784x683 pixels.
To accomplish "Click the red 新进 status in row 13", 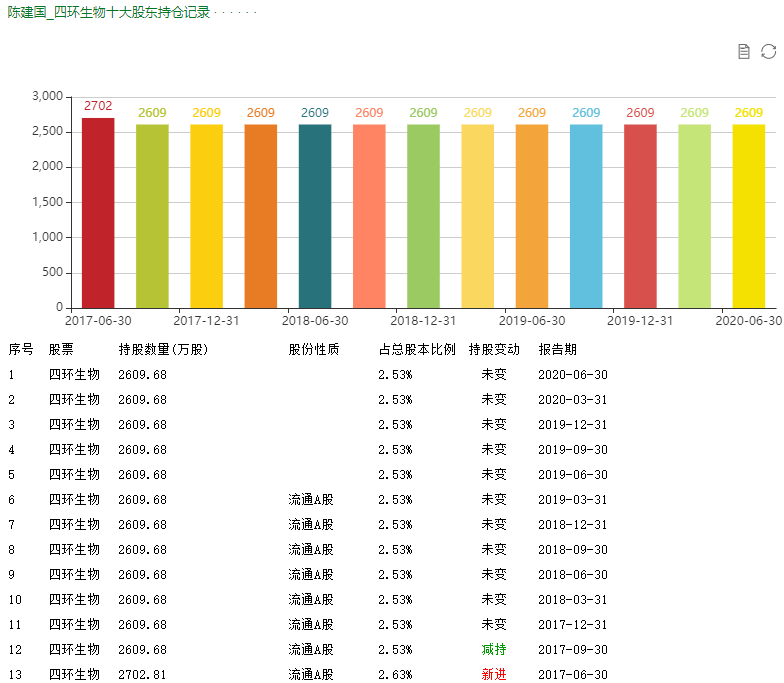I will point(494,674).
